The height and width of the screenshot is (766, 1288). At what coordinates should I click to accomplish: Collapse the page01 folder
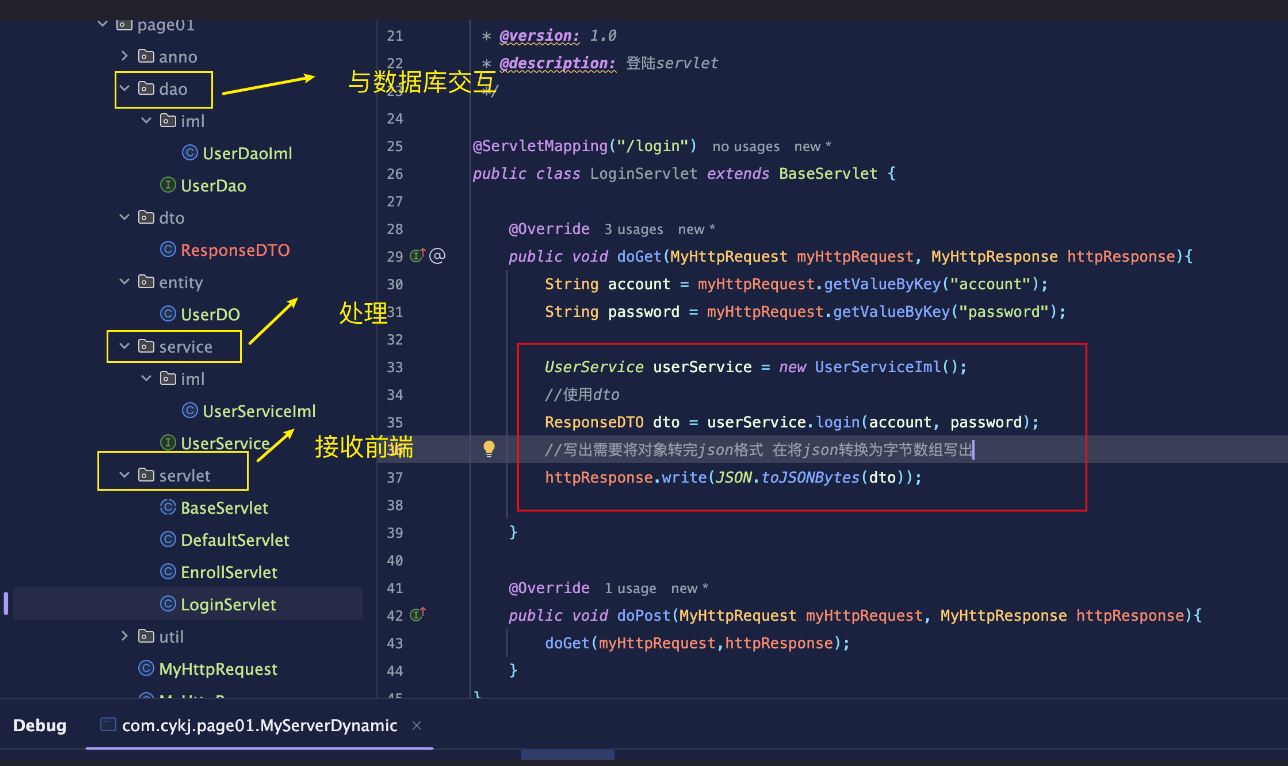[x=102, y=24]
